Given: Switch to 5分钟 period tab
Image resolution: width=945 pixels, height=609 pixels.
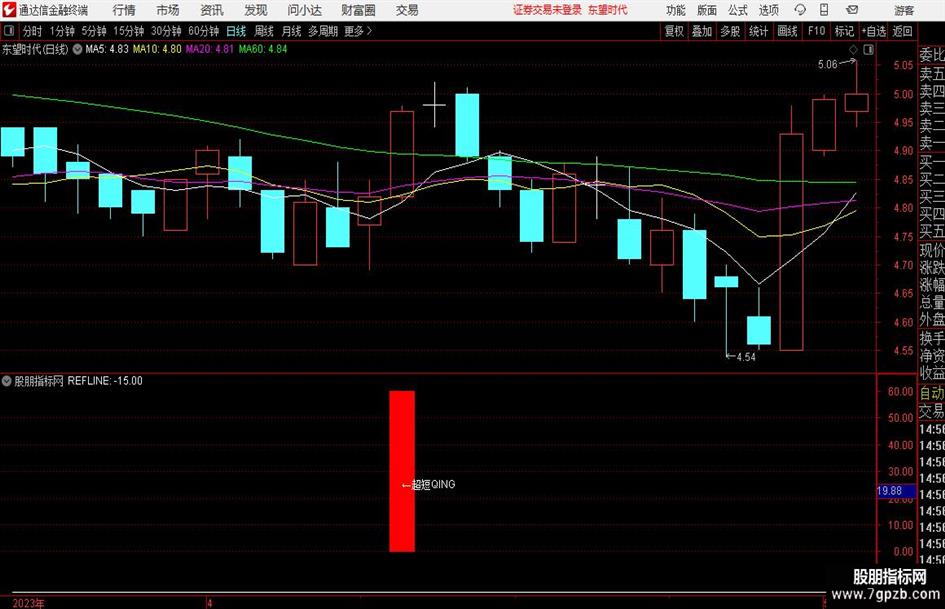Looking at the screenshot, I should tap(94, 31).
